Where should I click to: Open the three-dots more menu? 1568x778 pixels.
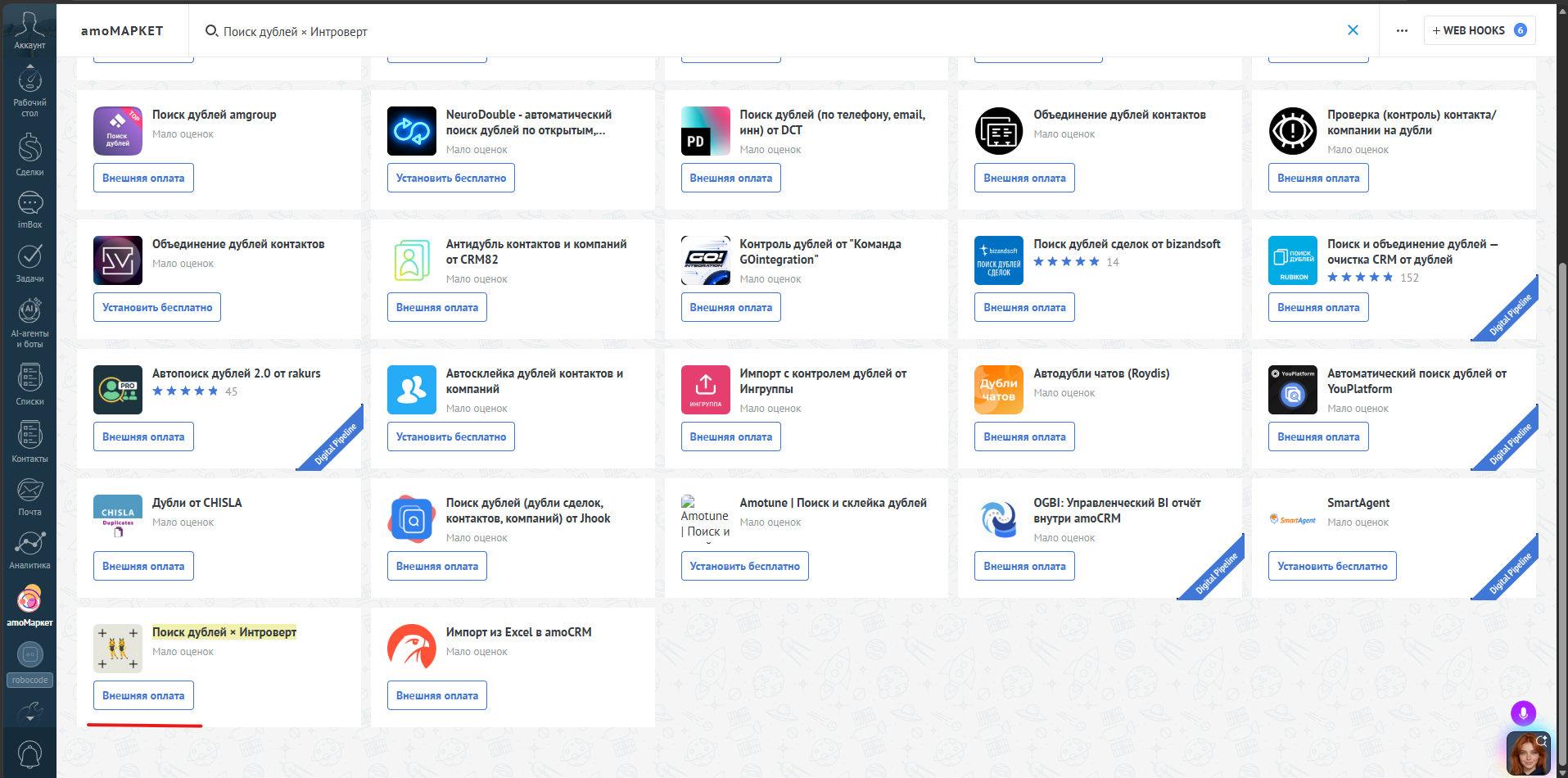pyautogui.click(x=1402, y=30)
